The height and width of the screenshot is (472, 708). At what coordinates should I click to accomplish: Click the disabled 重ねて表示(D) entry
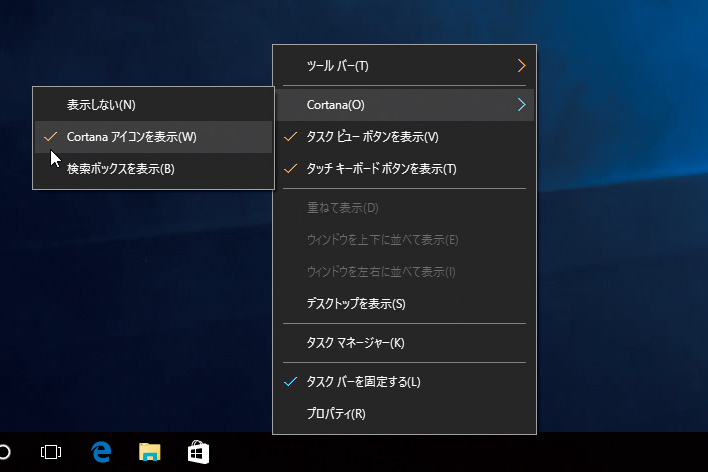tap(405, 208)
